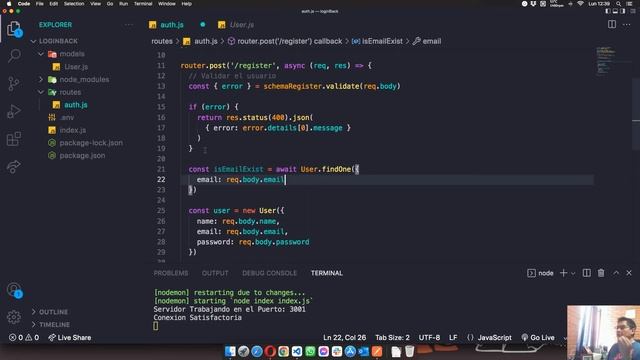Image resolution: width=640 pixels, height=360 pixels.
Task: Switch to the User.js editor tab
Action: tap(242, 24)
